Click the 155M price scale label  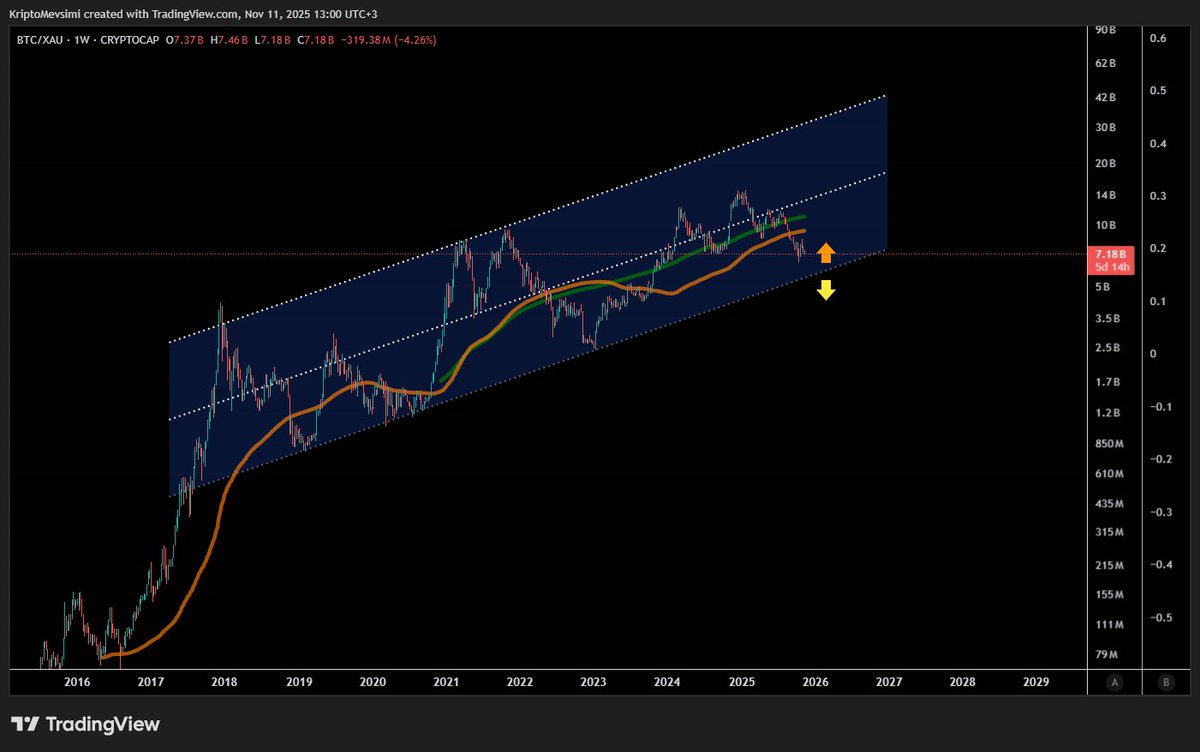coord(1108,595)
